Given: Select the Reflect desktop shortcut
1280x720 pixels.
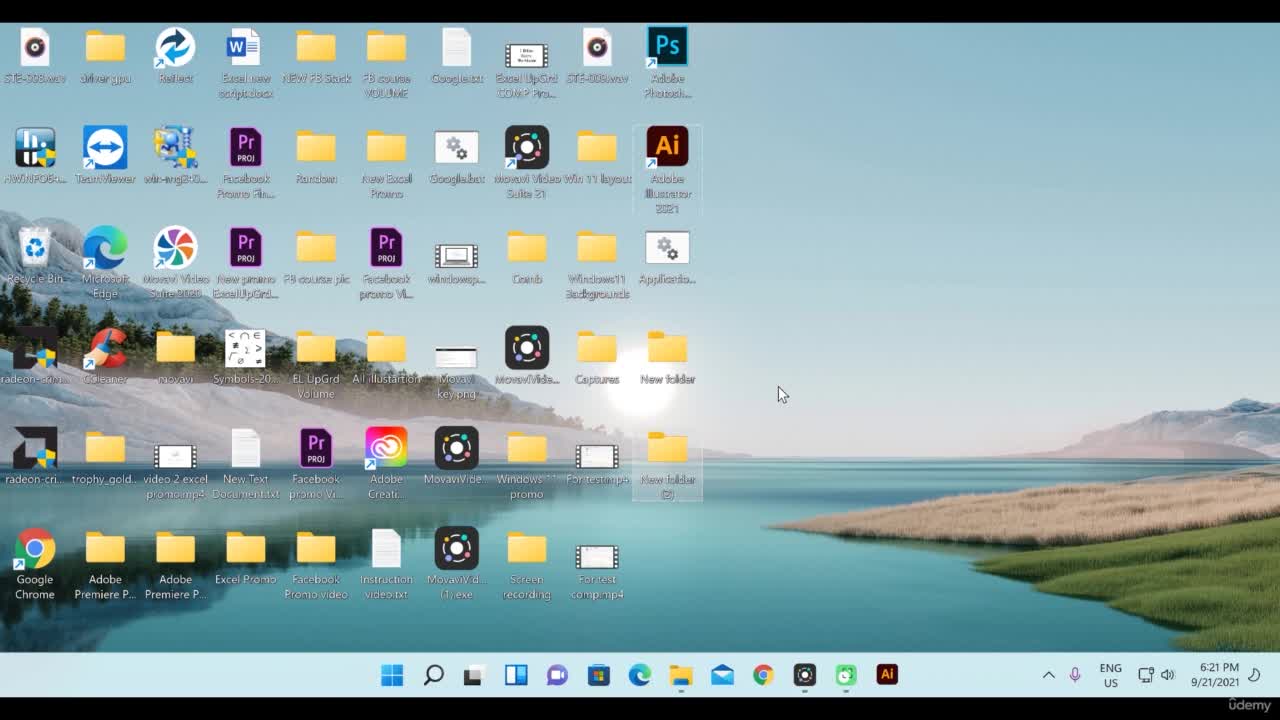Looking at the screenshot, I should [175, 55].
